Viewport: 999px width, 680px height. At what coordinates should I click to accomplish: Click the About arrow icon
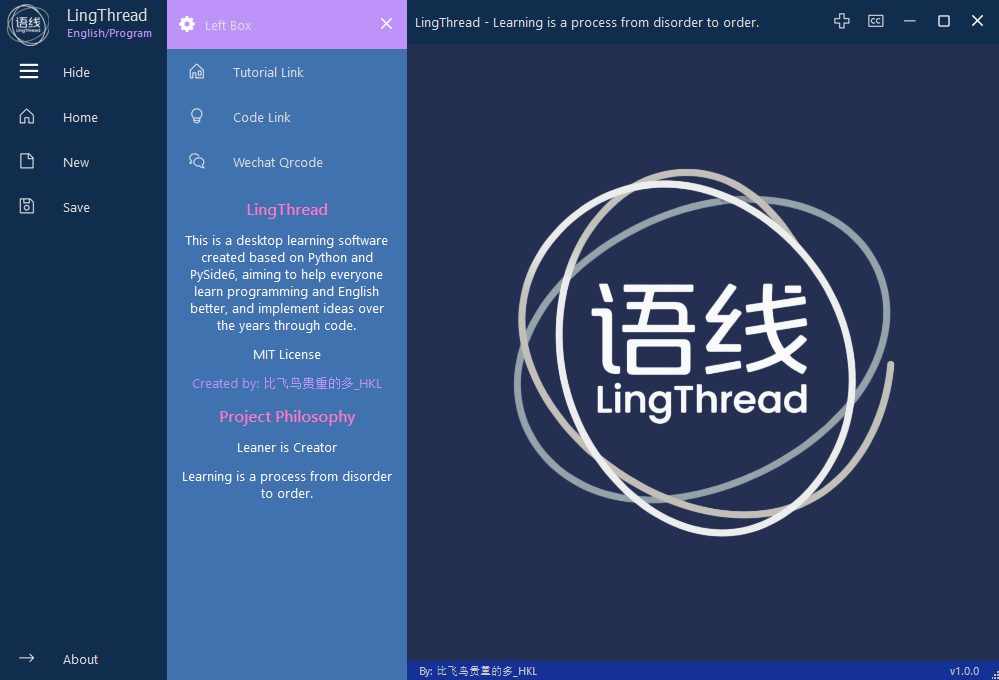click(27, 658)
